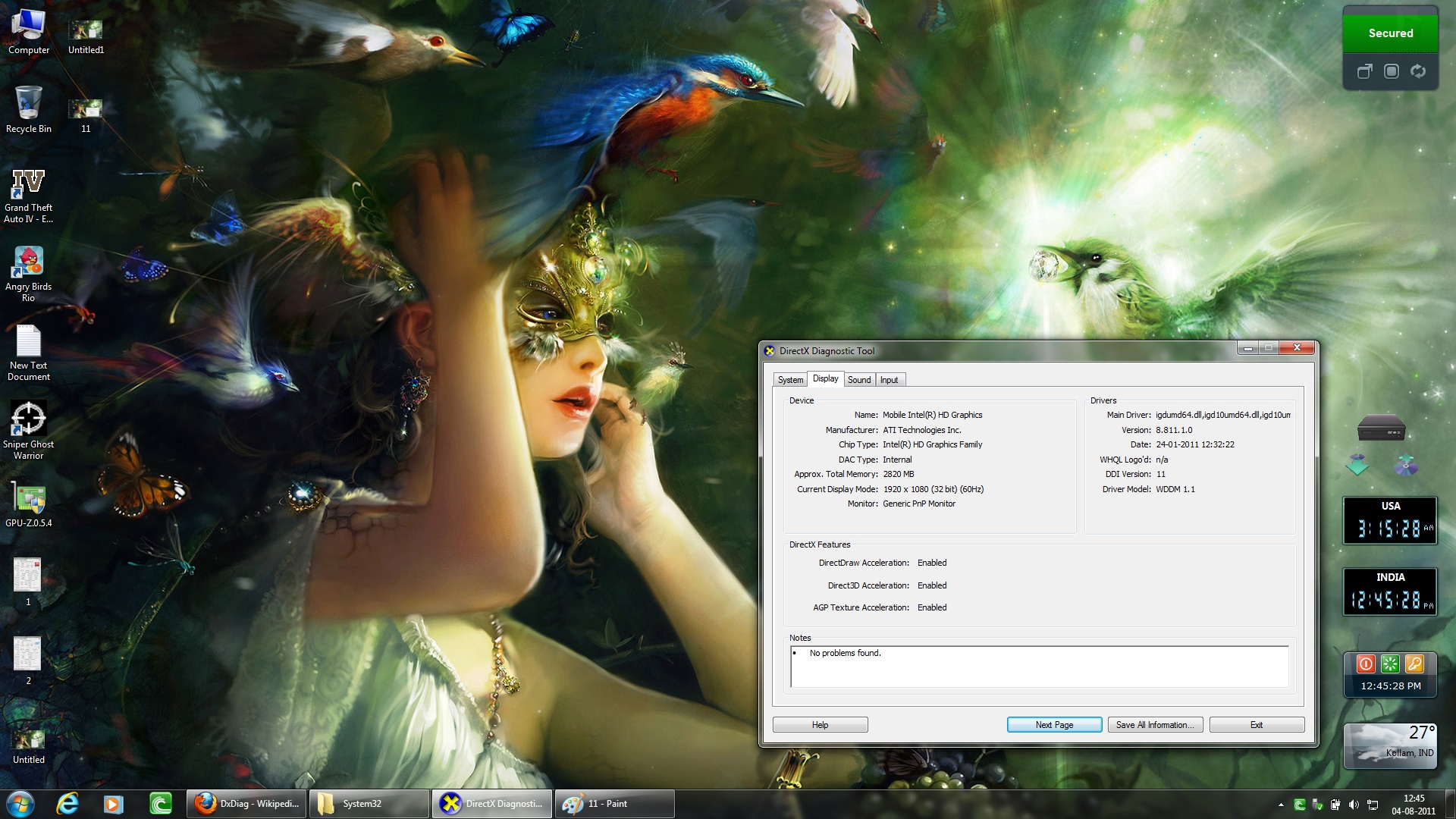Click the square stop icon in security gadget

[x=1391, y=71]
